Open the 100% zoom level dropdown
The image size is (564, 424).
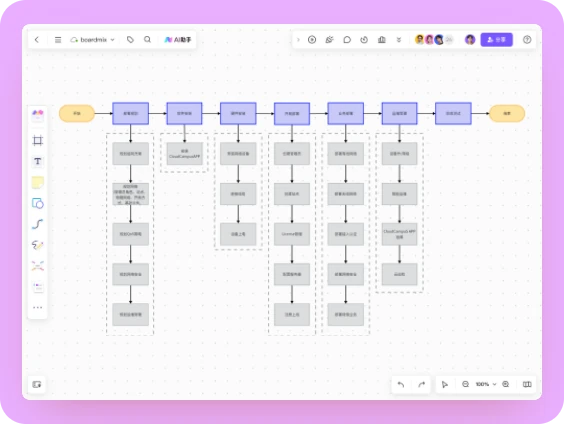point(486,384)
